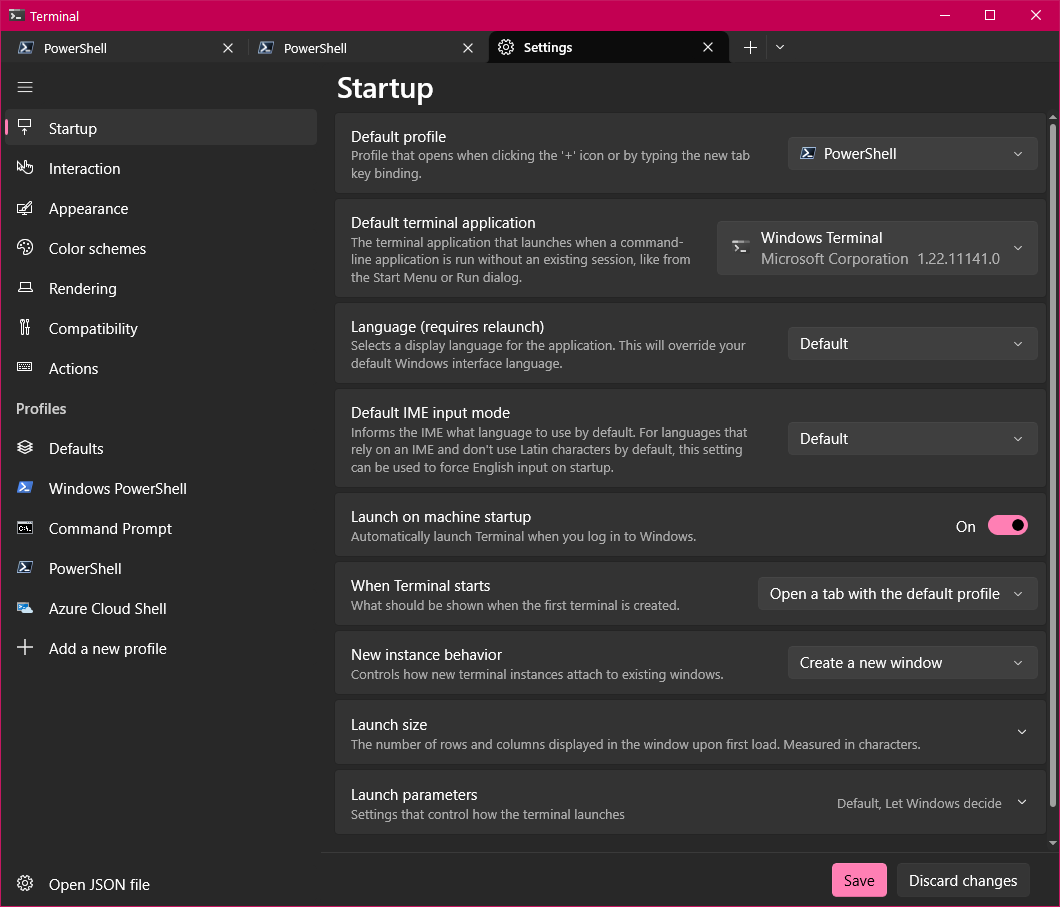1060x907 pixels.
Task: Click the Startup sidebar icon
Action: [x=25, y=128]
